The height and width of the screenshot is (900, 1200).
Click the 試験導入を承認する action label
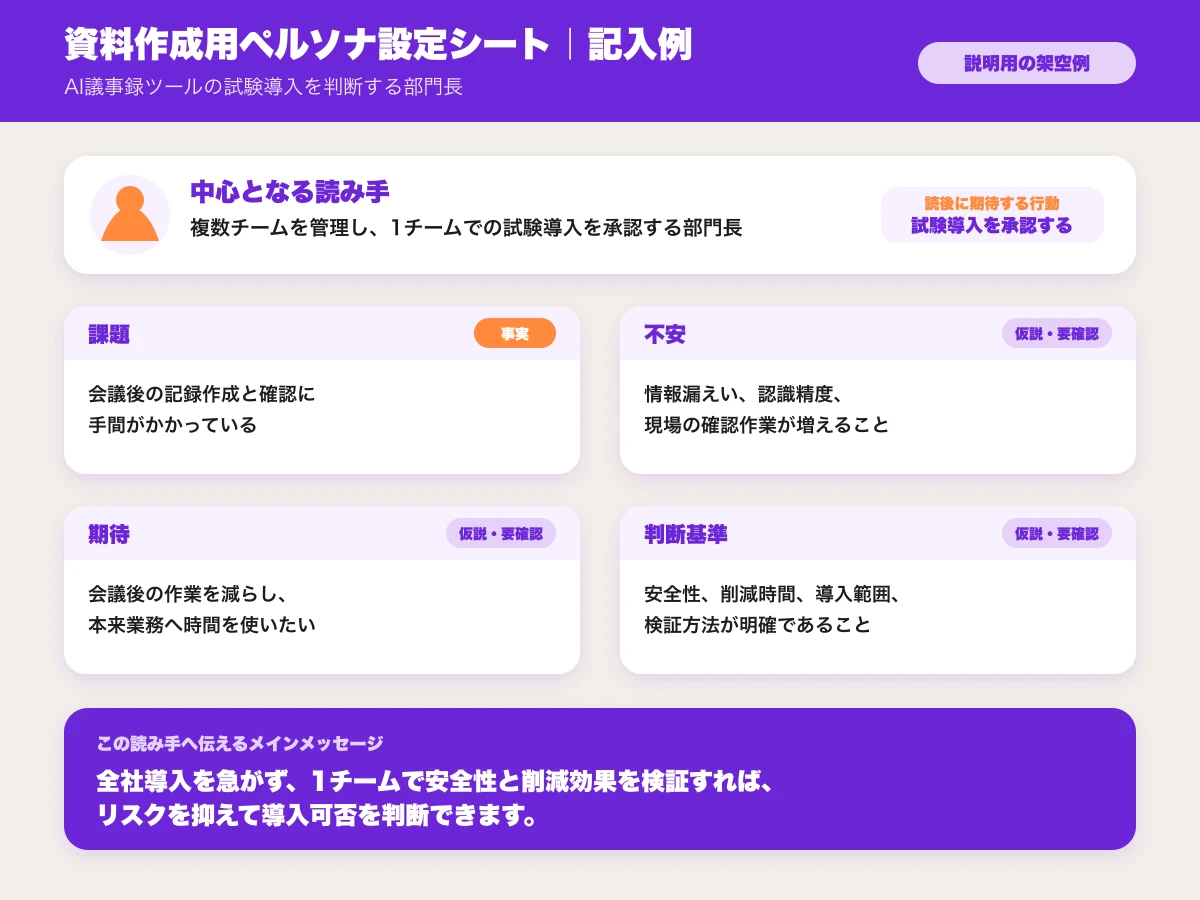click(x=992, y=226)
